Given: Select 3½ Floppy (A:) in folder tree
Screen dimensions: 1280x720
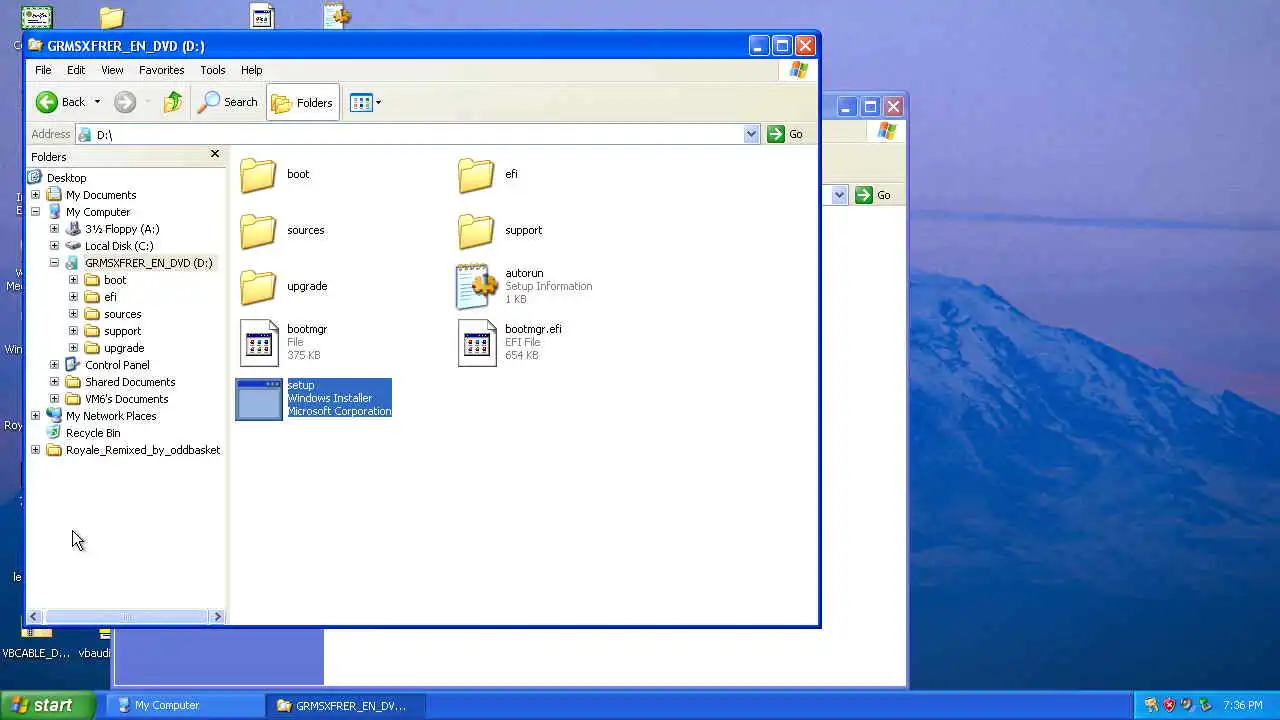Looking at the screenshot, I should (122, 229).
